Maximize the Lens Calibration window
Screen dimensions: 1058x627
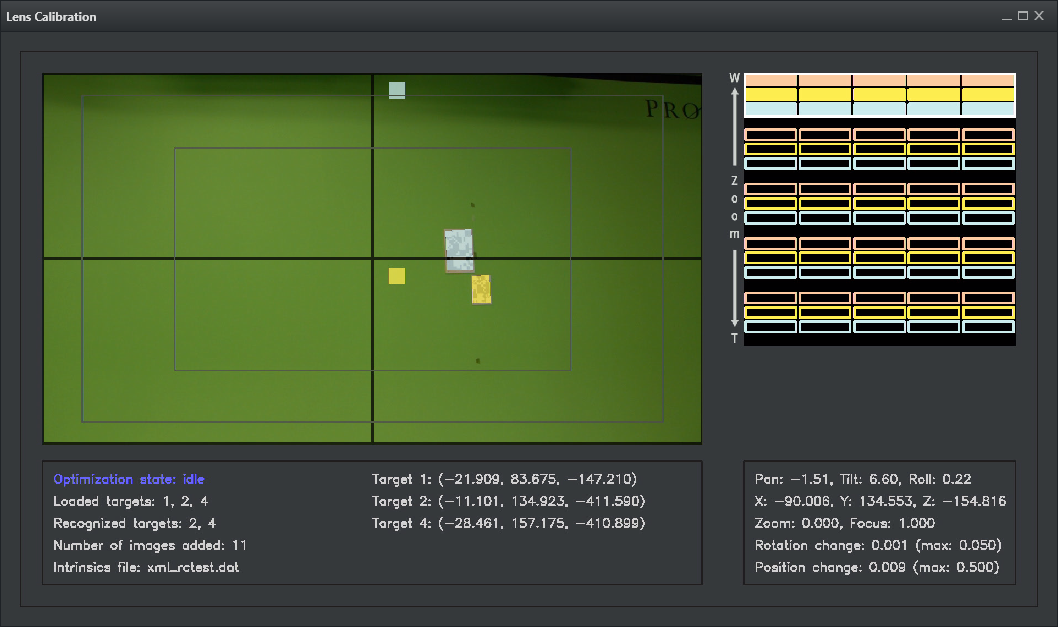(1023, 16)
